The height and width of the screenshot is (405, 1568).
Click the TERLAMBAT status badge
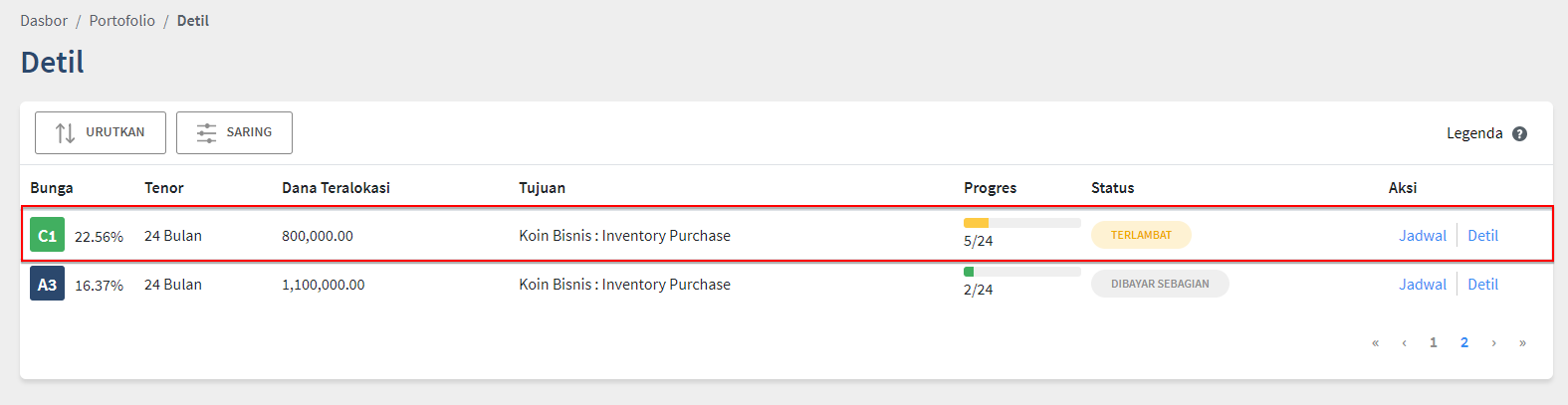[1141, 235]
